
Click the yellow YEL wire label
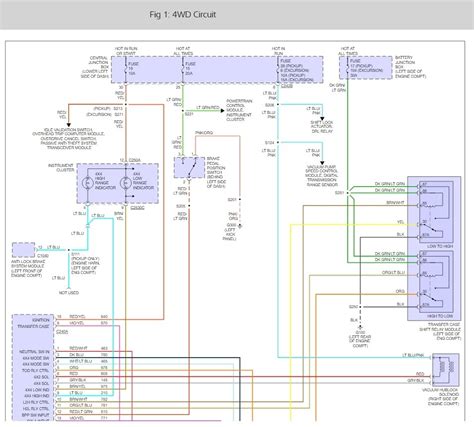(400, 222)
